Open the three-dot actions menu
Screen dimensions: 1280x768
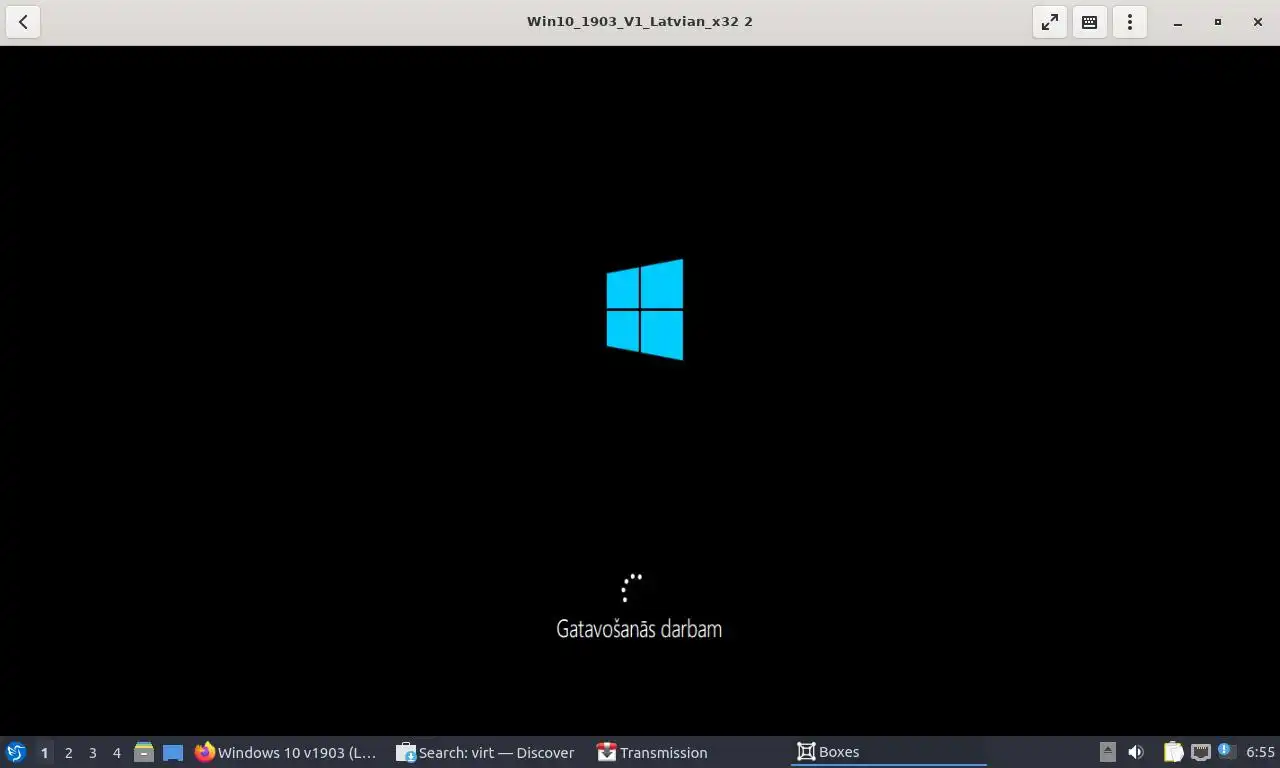[x=1130, y=22]
